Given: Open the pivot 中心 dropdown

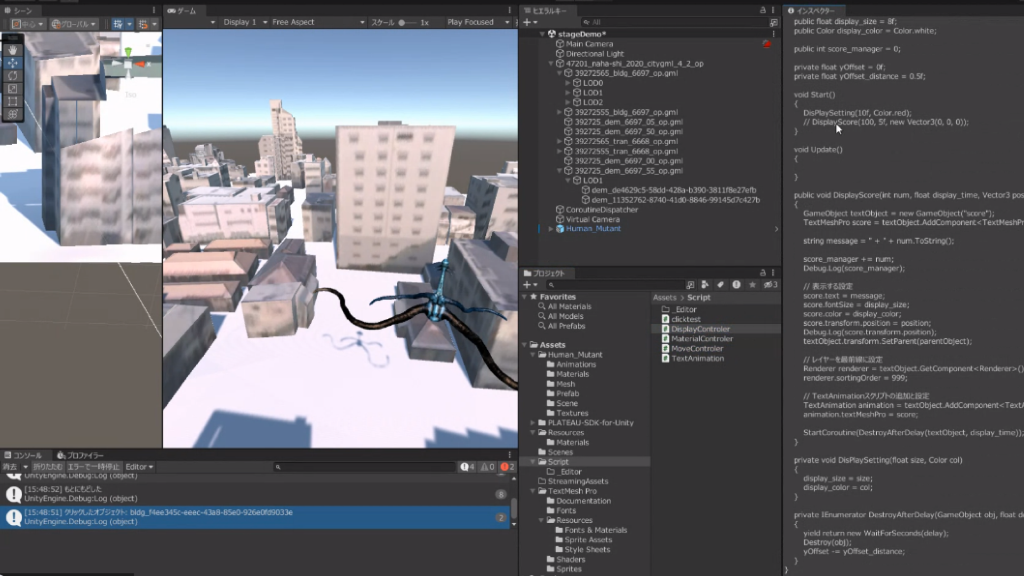Looking at the screenshot, I should (27, 24).
